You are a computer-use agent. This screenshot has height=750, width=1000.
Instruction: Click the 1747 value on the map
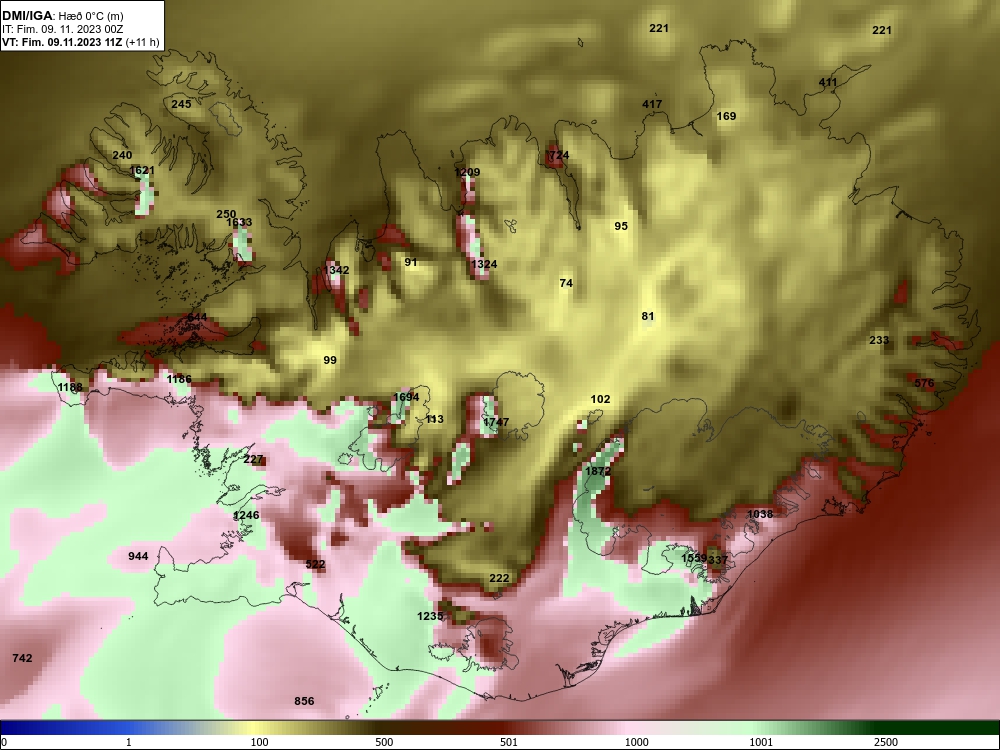coord(496,422)
